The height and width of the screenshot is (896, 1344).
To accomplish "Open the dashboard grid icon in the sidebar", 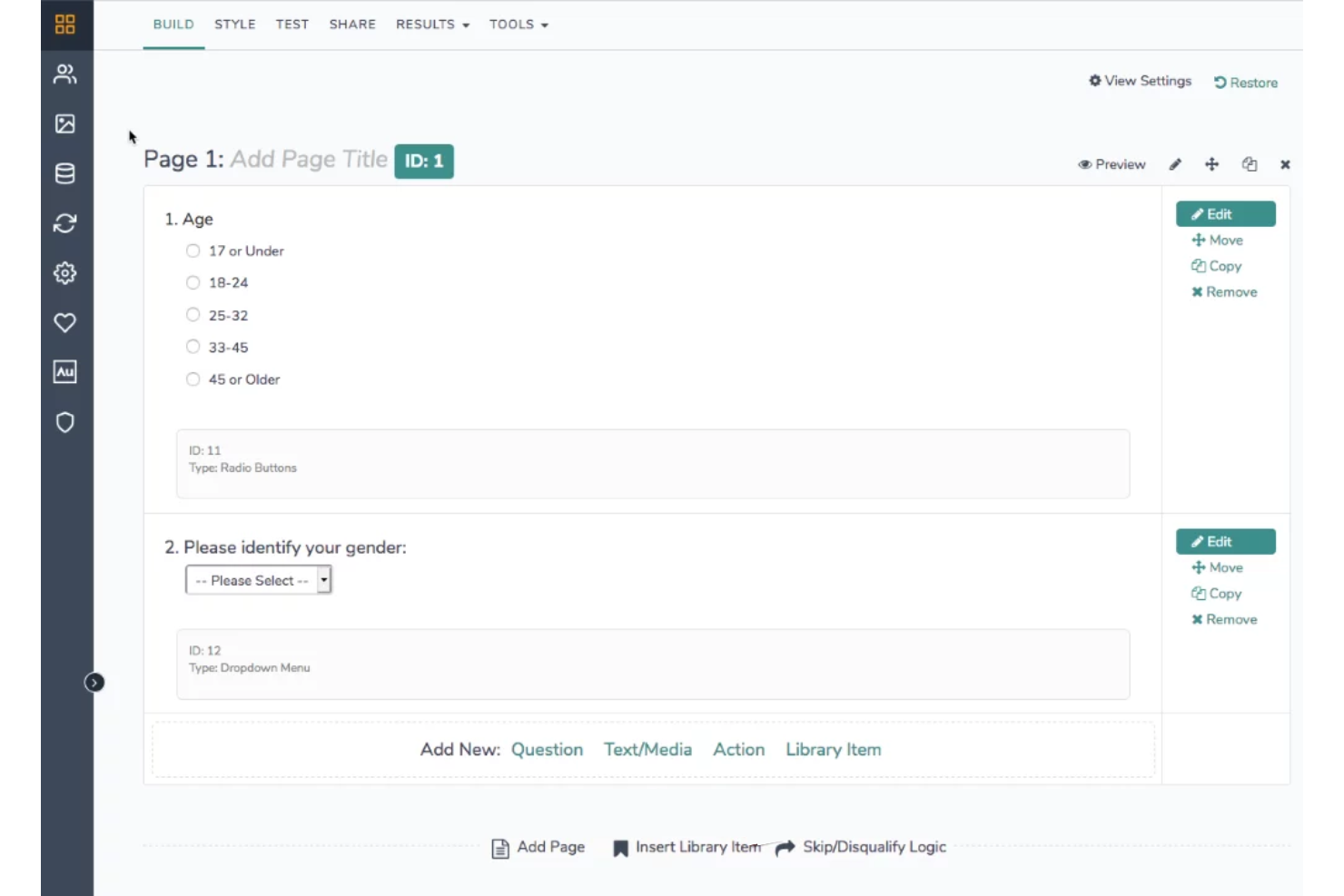I will tap(64, 25).
